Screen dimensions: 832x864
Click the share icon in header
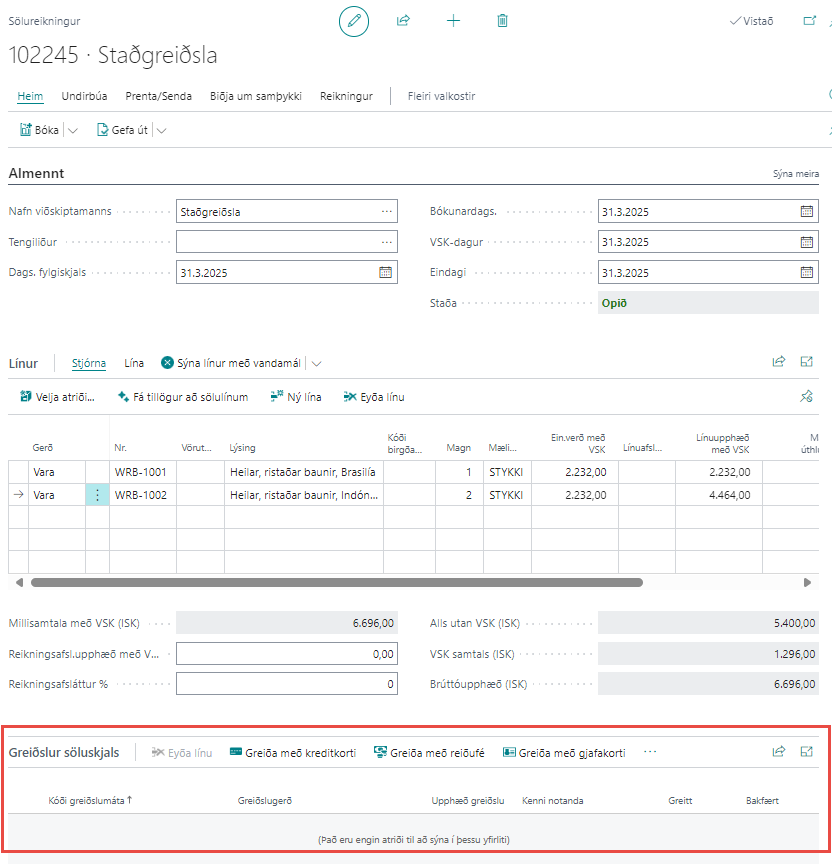(x=403, y=21)
